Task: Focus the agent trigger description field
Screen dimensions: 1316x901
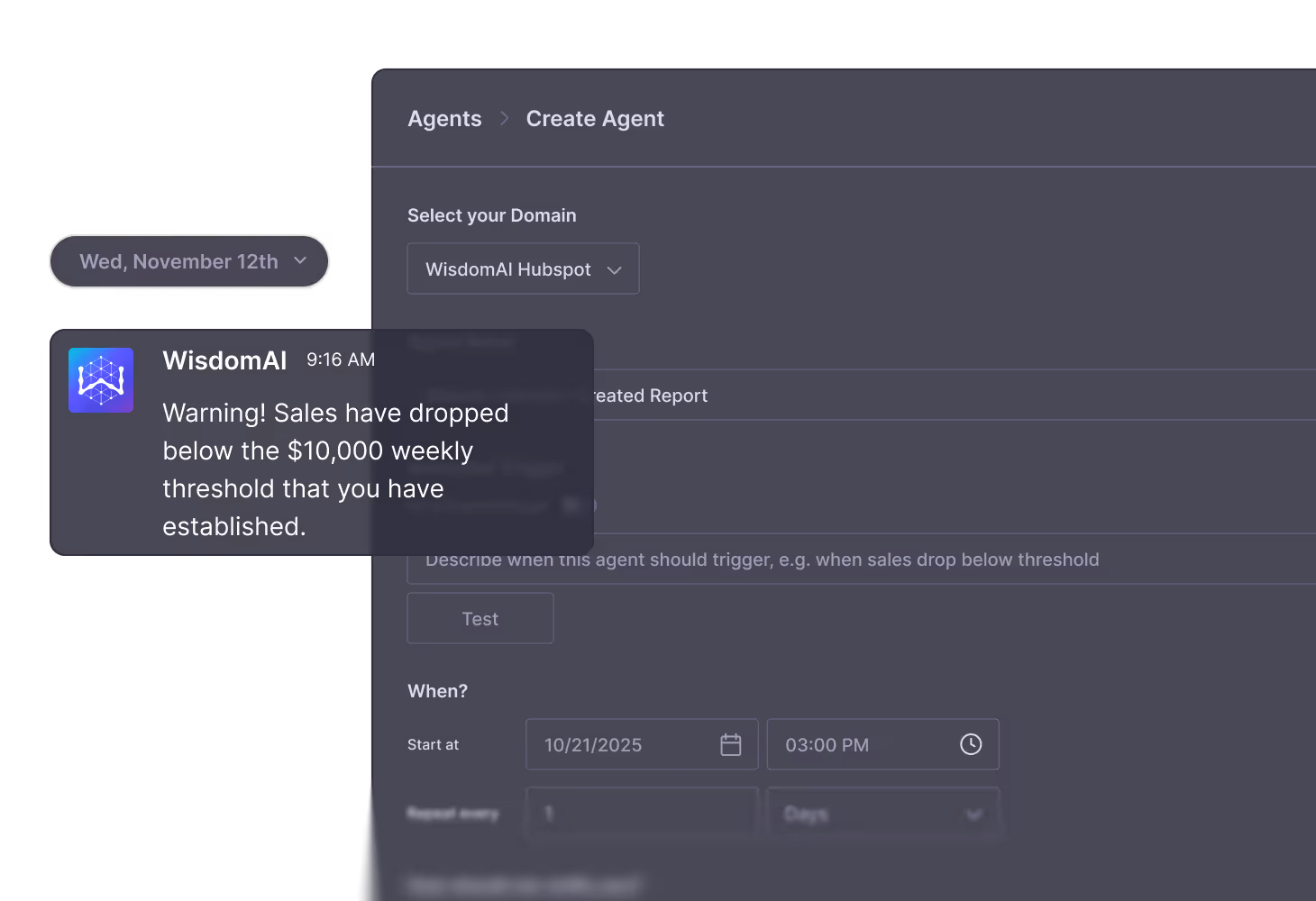Action: click(x=811, y=559)
